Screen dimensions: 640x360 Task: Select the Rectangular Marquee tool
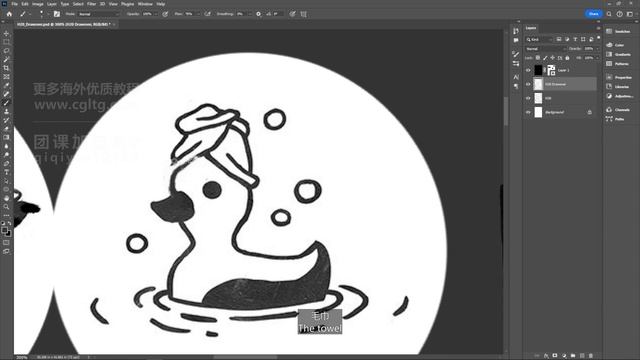[x=6, y=42]
